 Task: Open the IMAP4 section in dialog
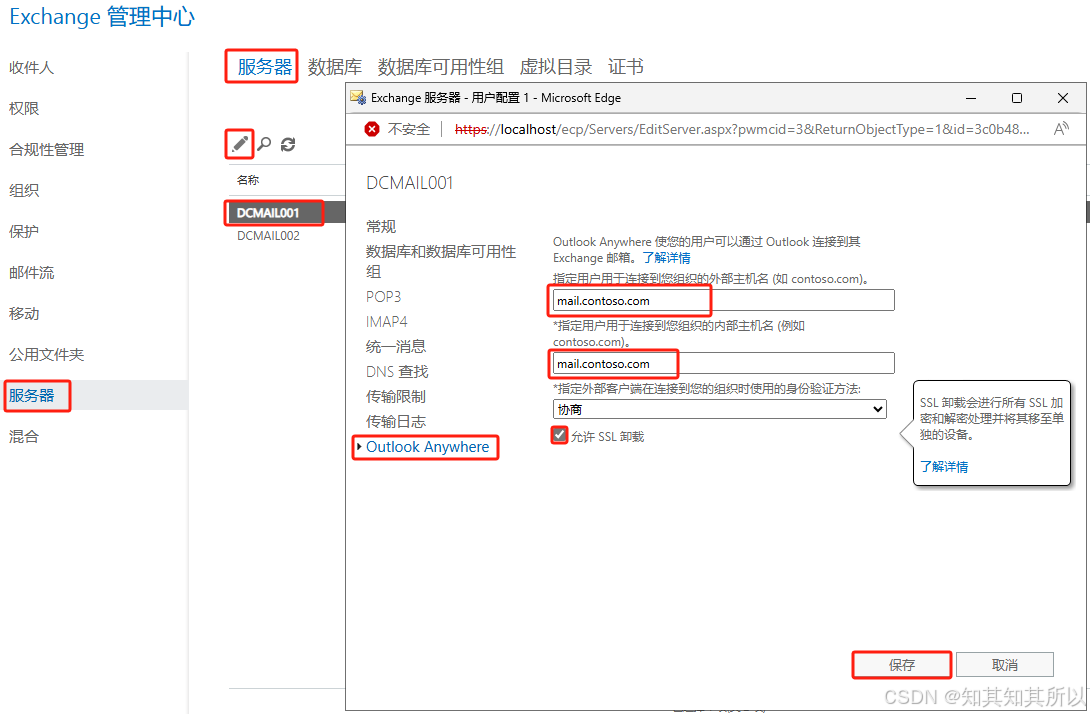pyautogui.click(x=387, y=322)
